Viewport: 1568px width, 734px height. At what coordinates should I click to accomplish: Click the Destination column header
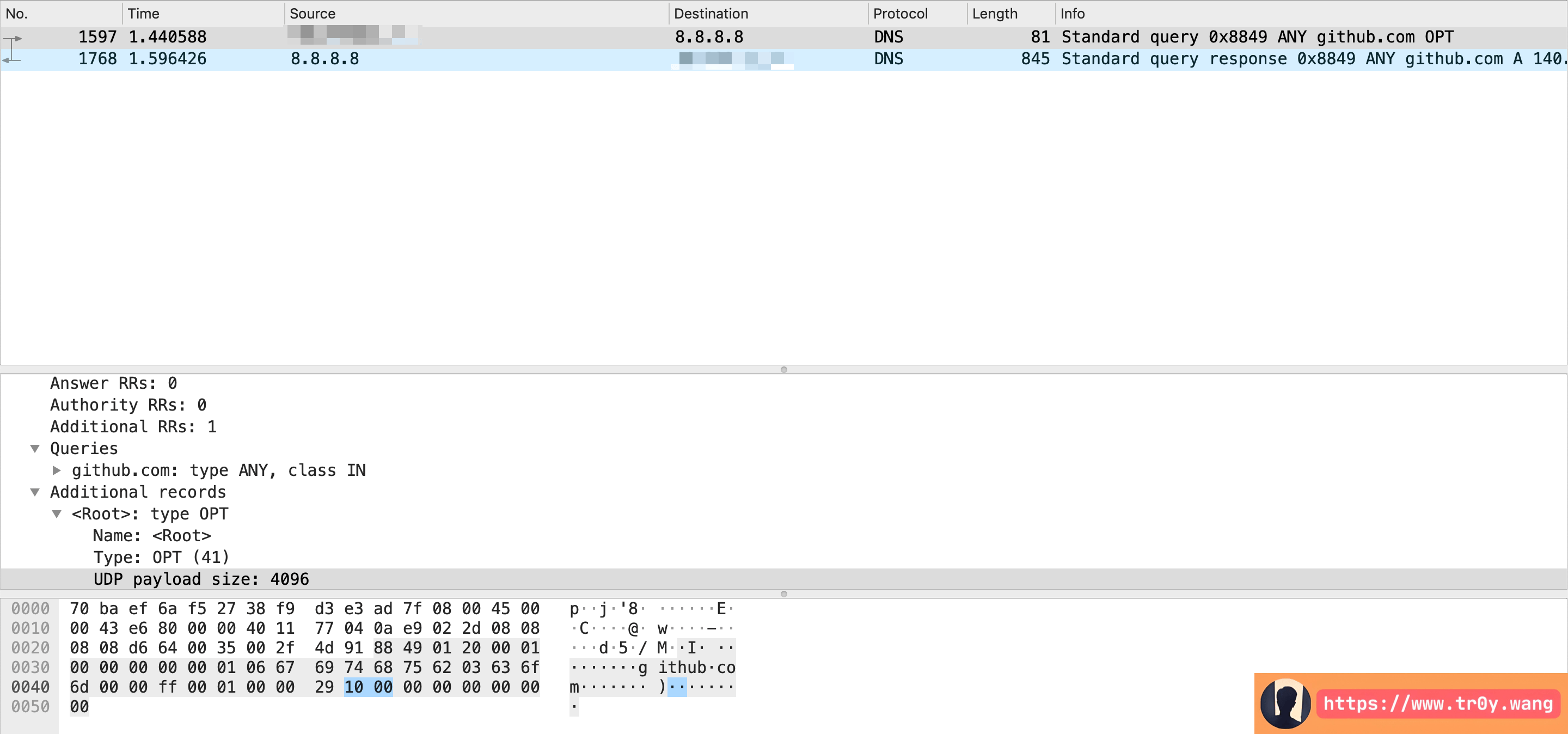(710, 14)
